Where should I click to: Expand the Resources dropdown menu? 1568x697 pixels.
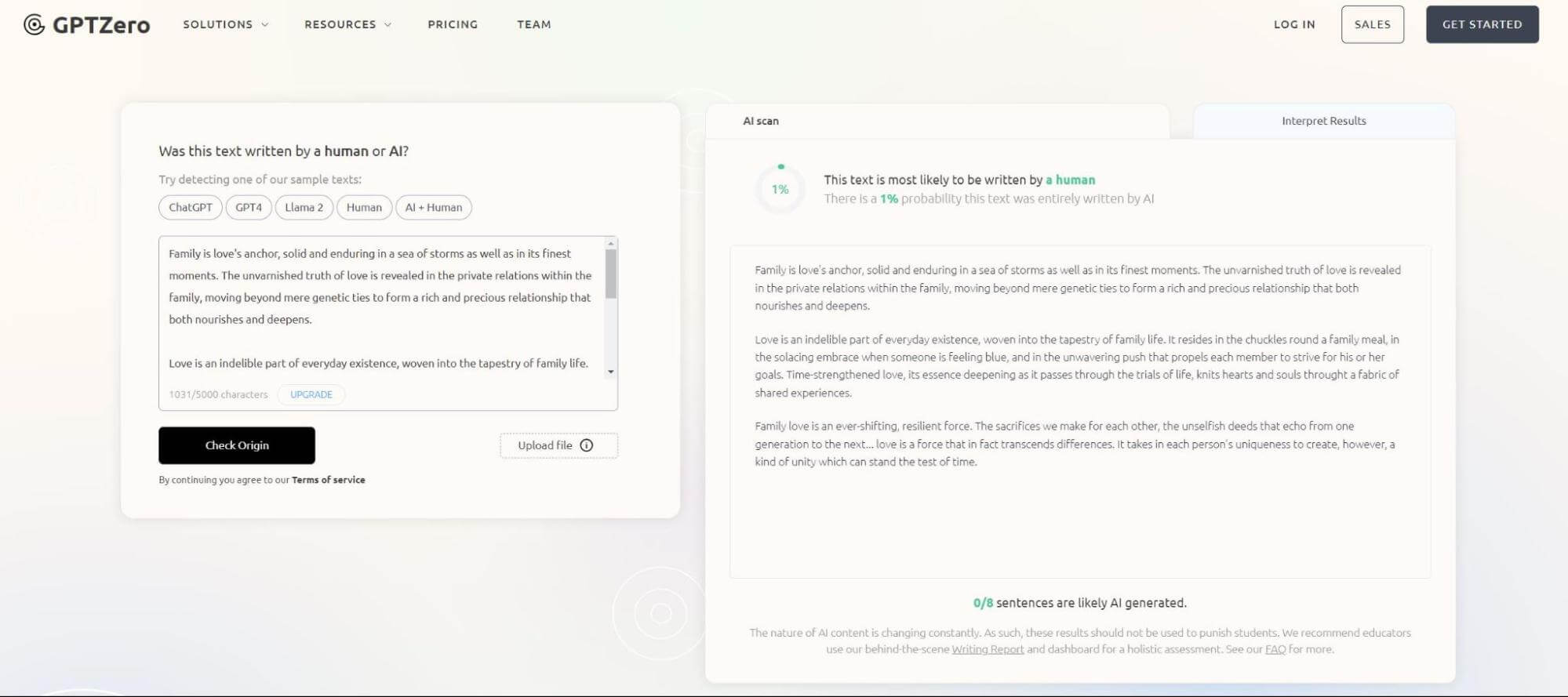tap(347, 24)
